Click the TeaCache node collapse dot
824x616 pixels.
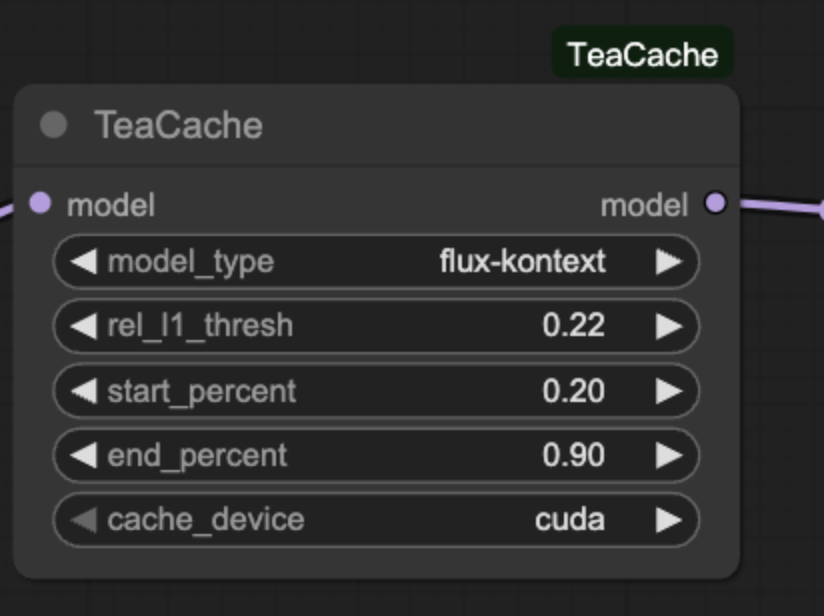(x=53, y=125)
